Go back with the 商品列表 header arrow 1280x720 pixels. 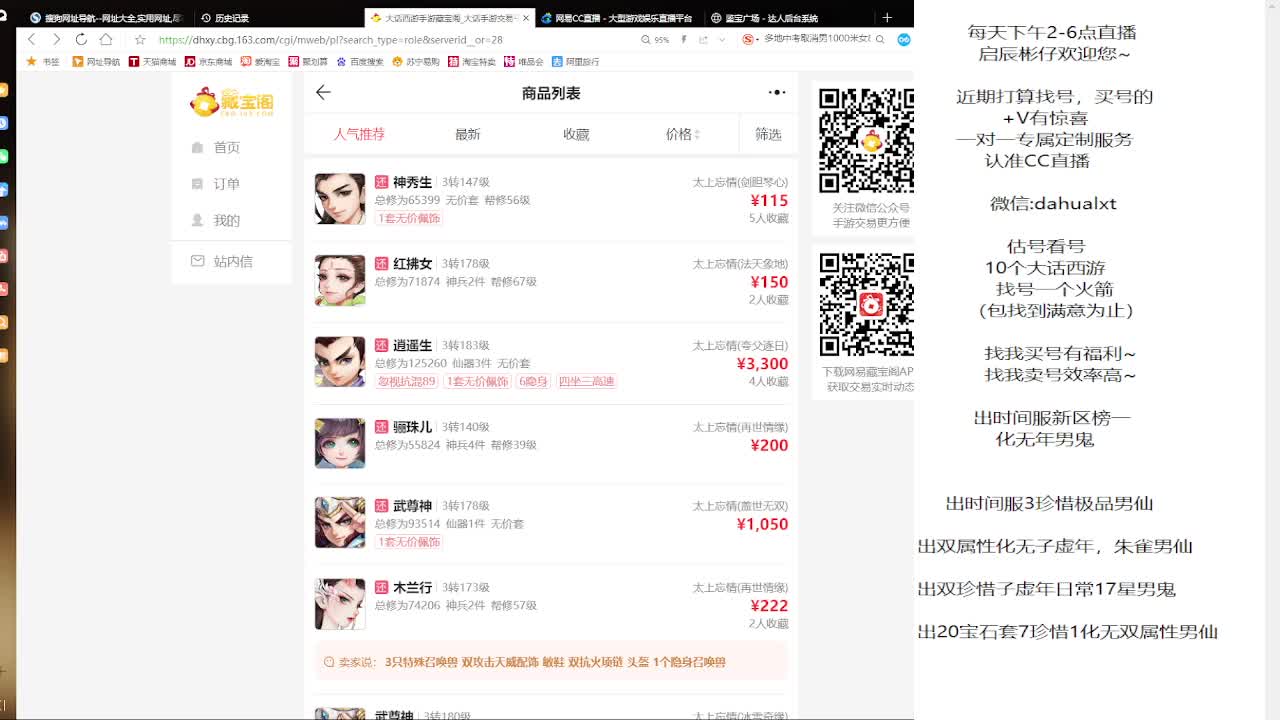click(323, 92)
